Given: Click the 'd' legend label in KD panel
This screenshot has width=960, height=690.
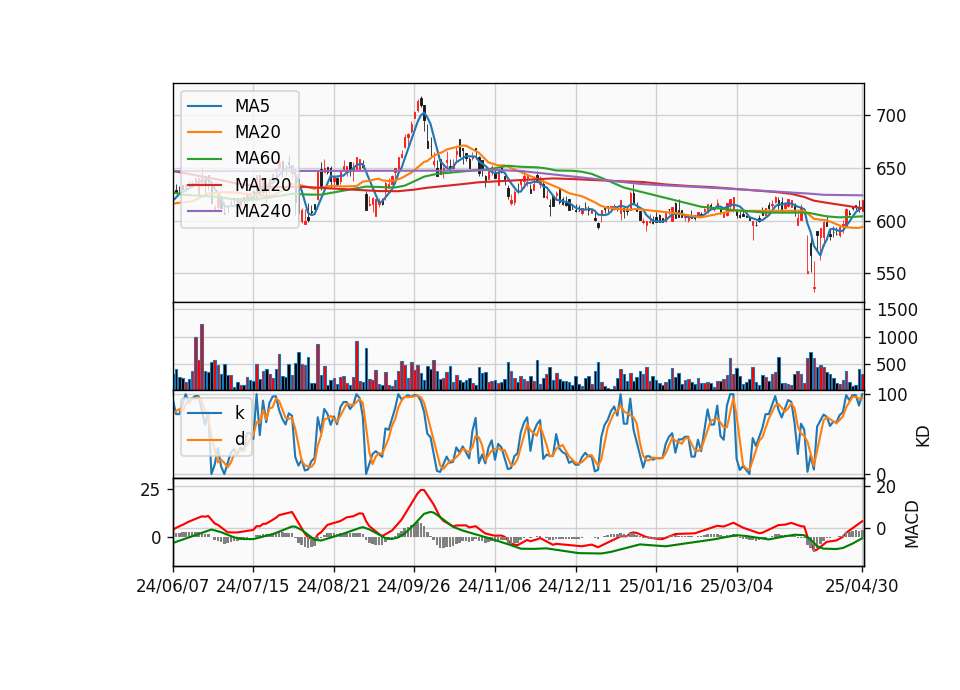Looking at the screenshot, I should pyautogui.click(x=239, y=439).
